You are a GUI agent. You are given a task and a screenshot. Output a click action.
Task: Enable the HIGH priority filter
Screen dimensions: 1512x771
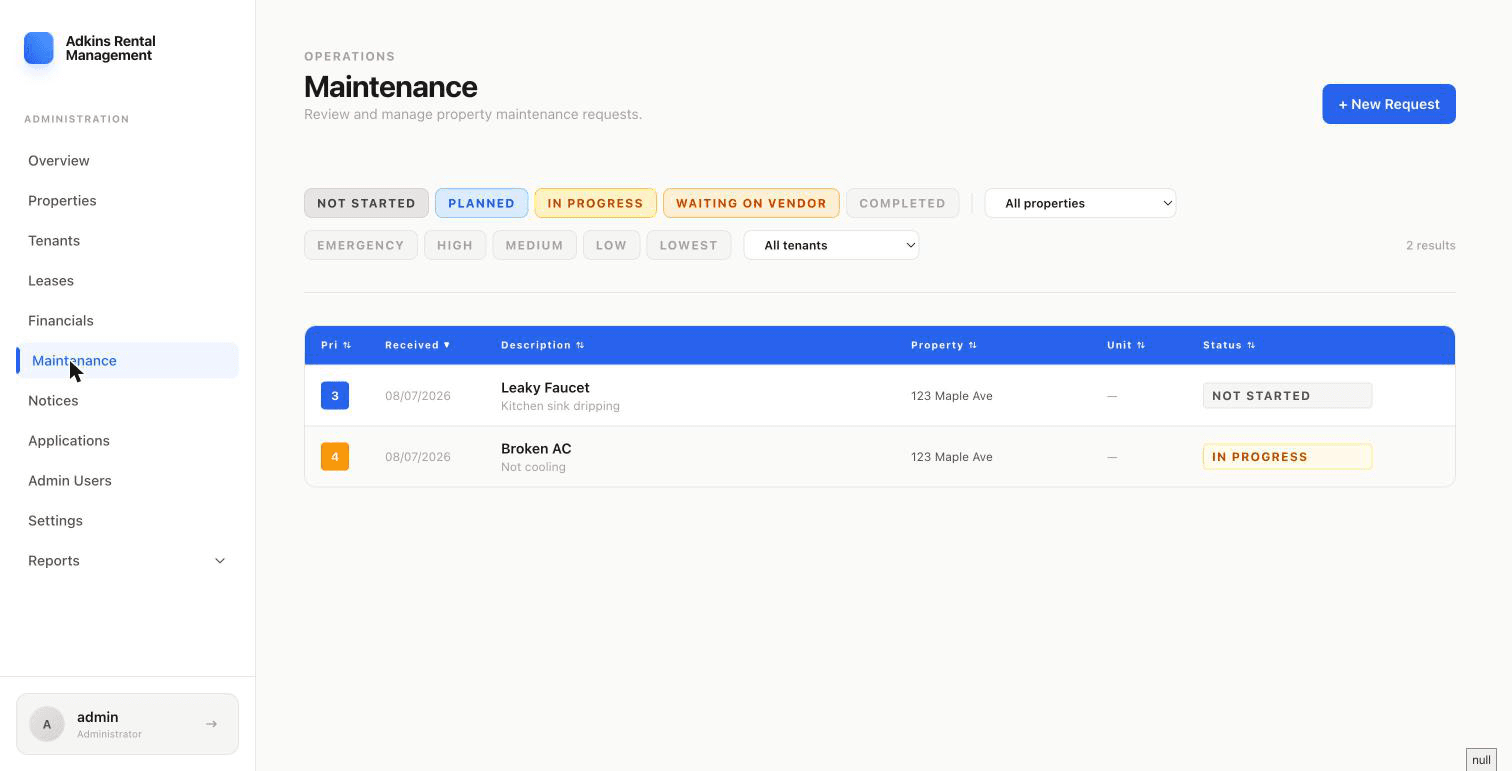(x=455, y=245)
